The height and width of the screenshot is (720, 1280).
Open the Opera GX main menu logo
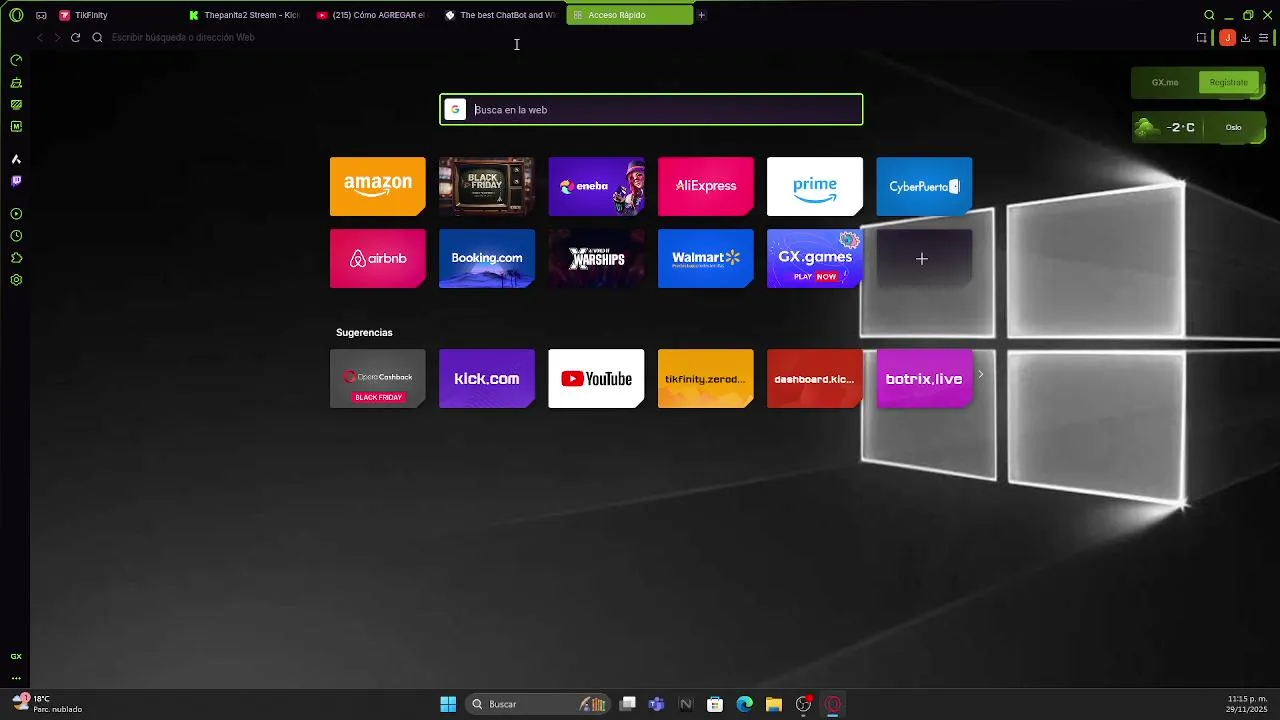click(x=16, y=15)
